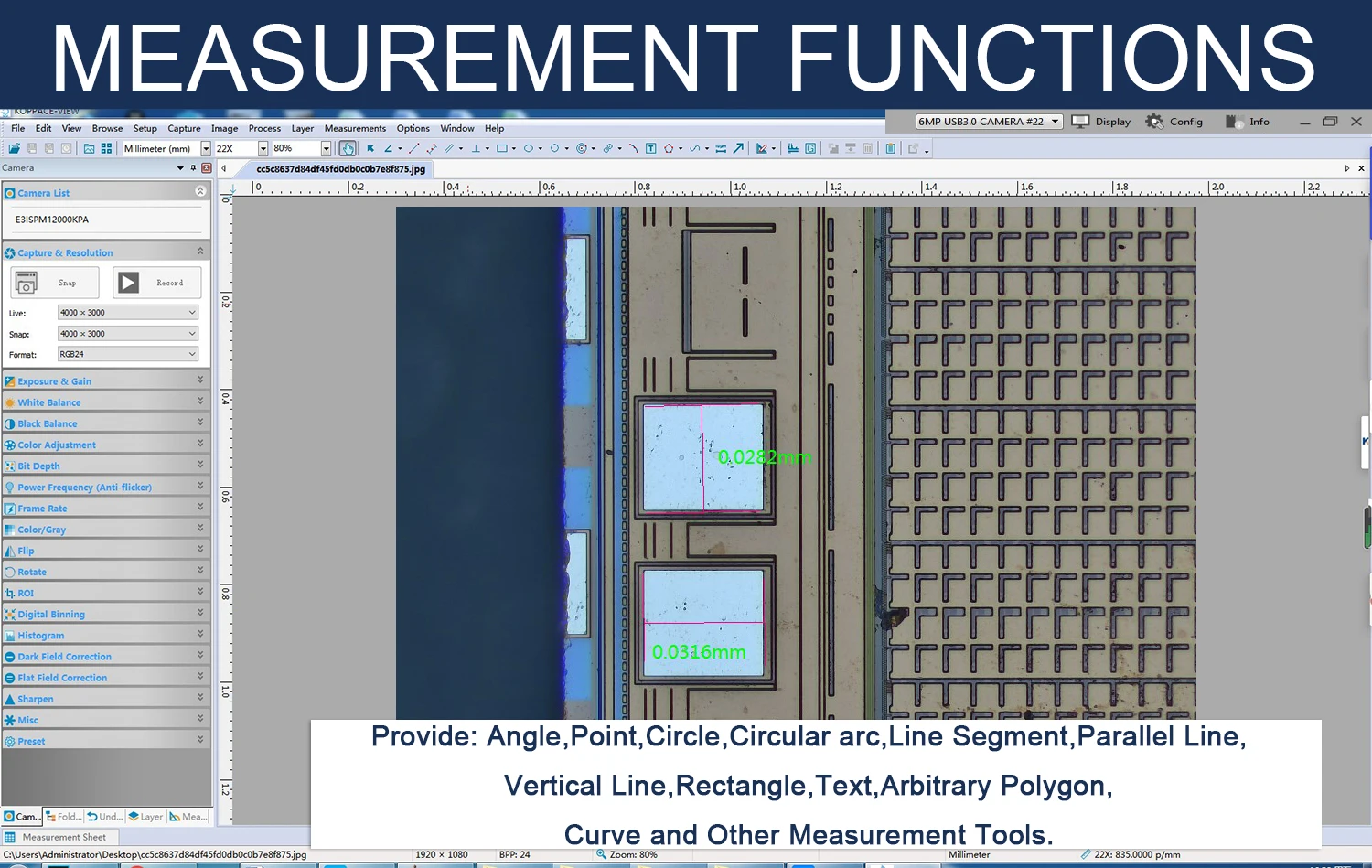Pin the Camera panel
The image size is (1372, 868).
click(x=193, y=168)
